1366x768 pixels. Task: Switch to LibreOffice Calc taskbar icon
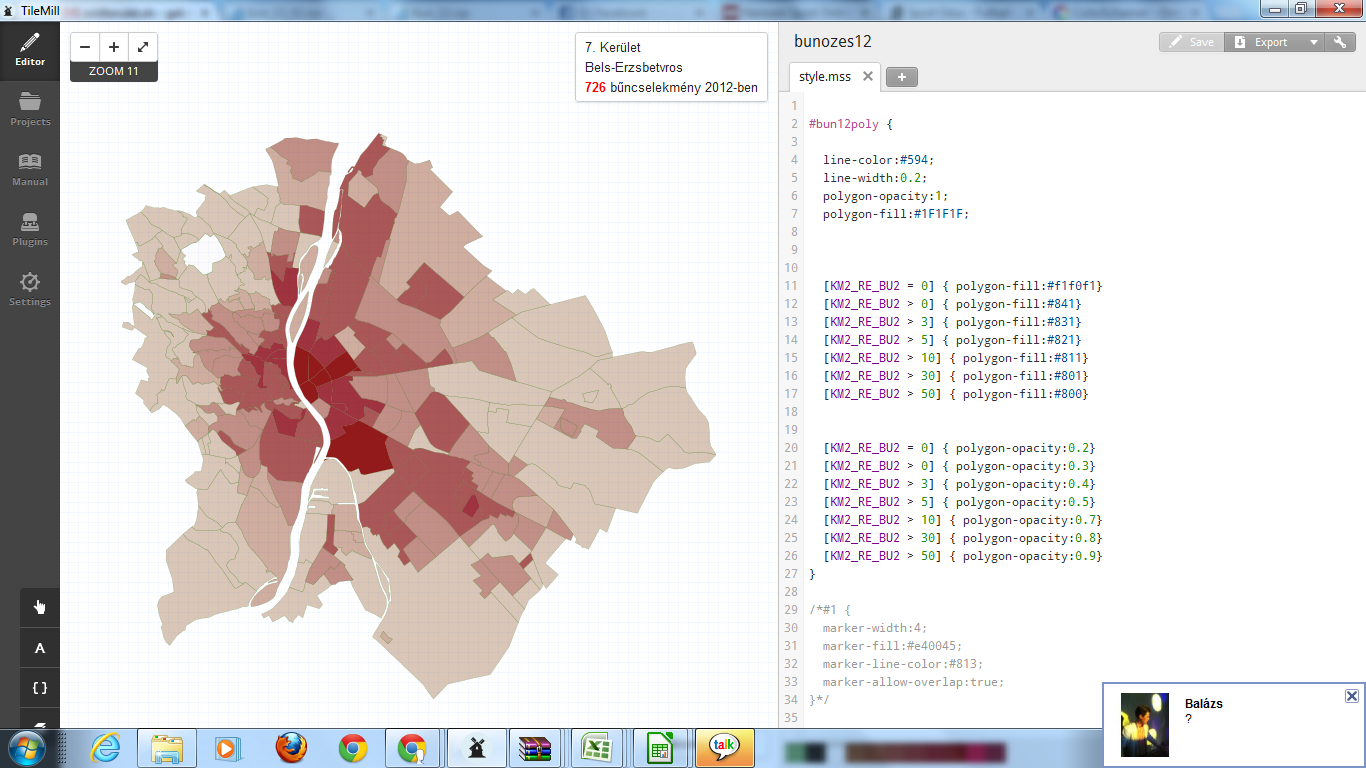(x=661, y=748)
